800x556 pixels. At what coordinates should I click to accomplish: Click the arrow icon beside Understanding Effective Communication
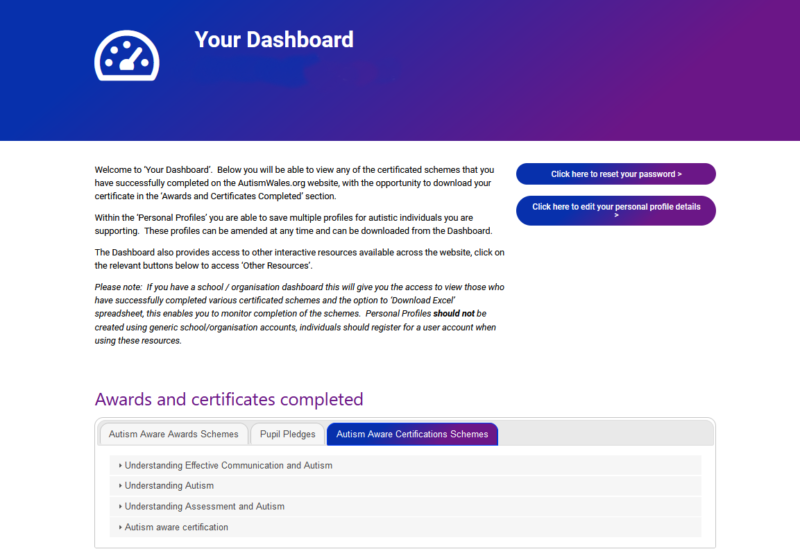pyautogui.click(x=120, y=466)
